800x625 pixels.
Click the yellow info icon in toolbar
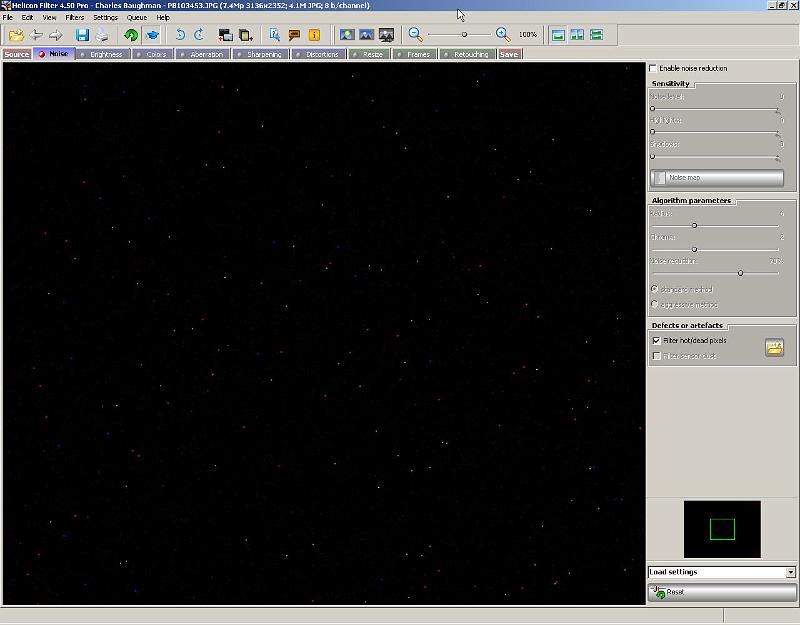[x=314, y=35]
